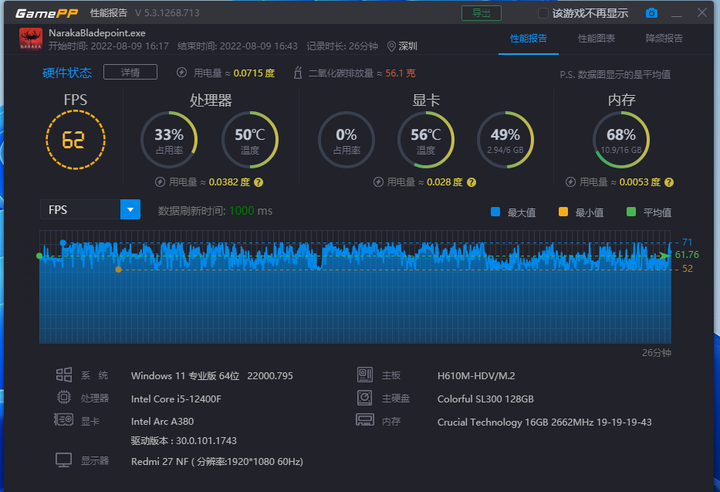Click the 系统 Windows icon
The width and height of the screenshot is (720, 492).
pos(64,375)
